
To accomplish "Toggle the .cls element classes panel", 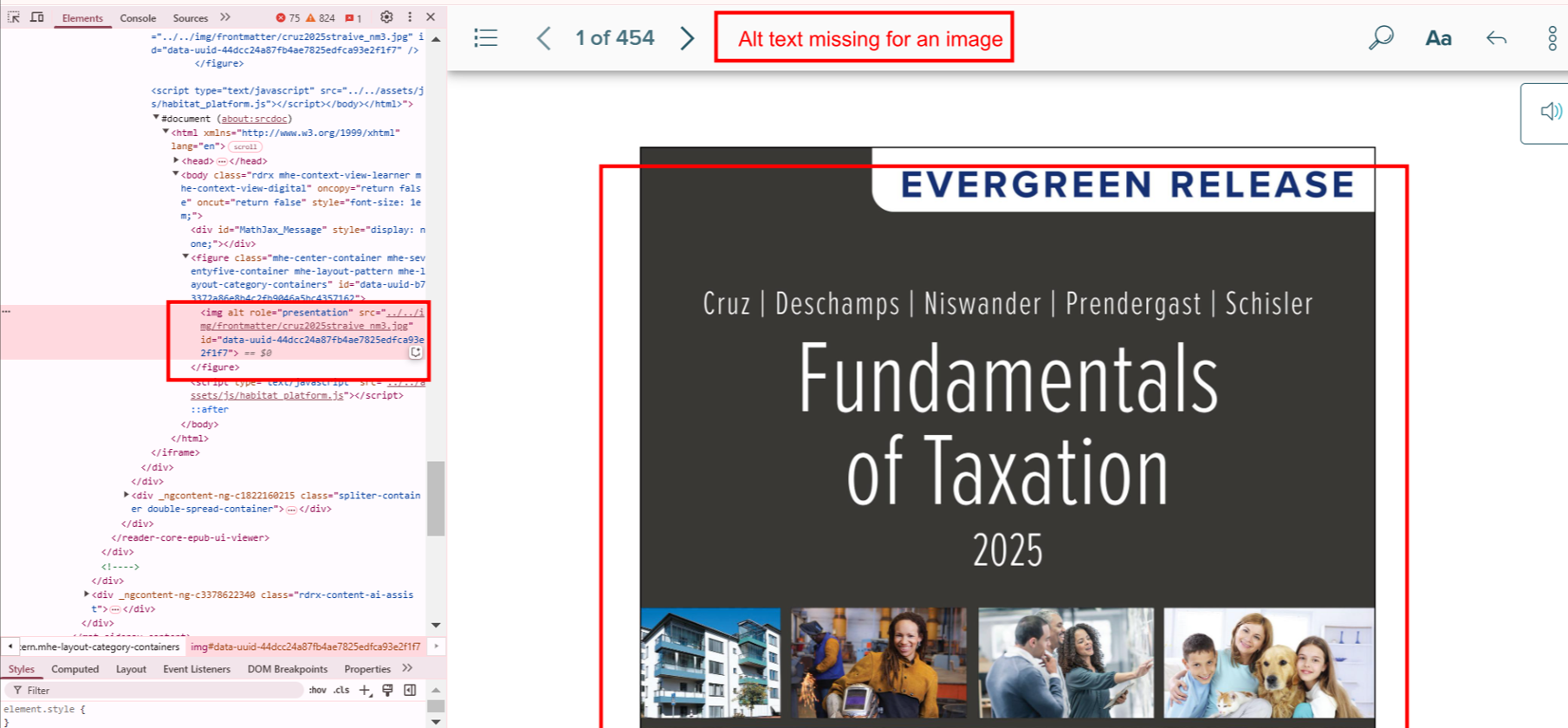I will point(341,691).
